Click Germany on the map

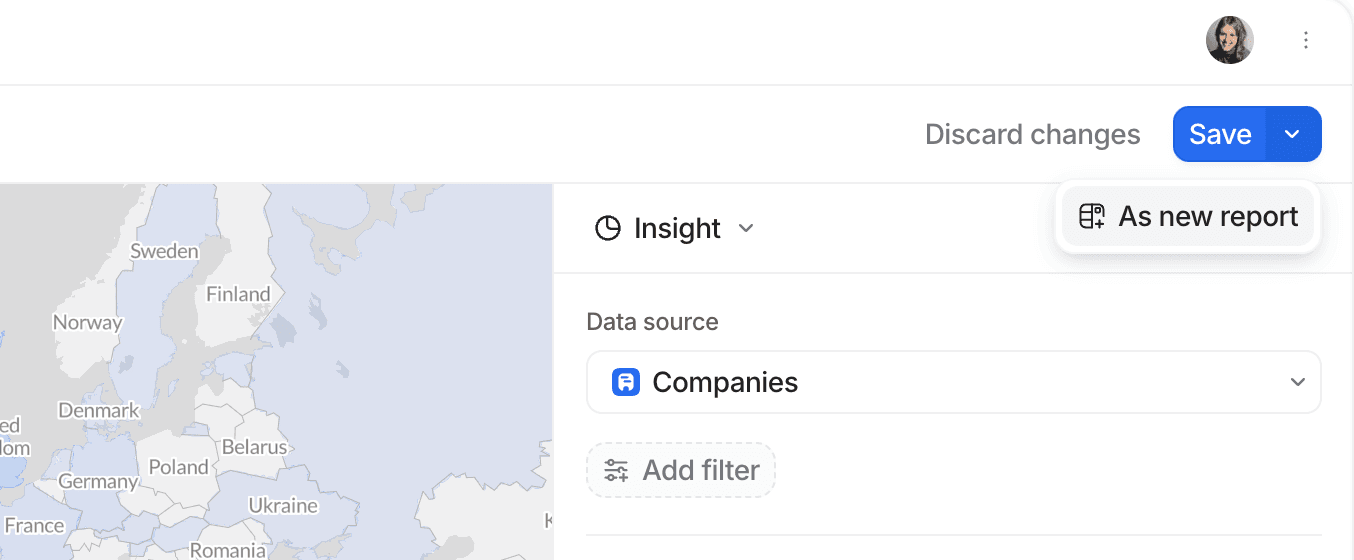click(97, 481)
